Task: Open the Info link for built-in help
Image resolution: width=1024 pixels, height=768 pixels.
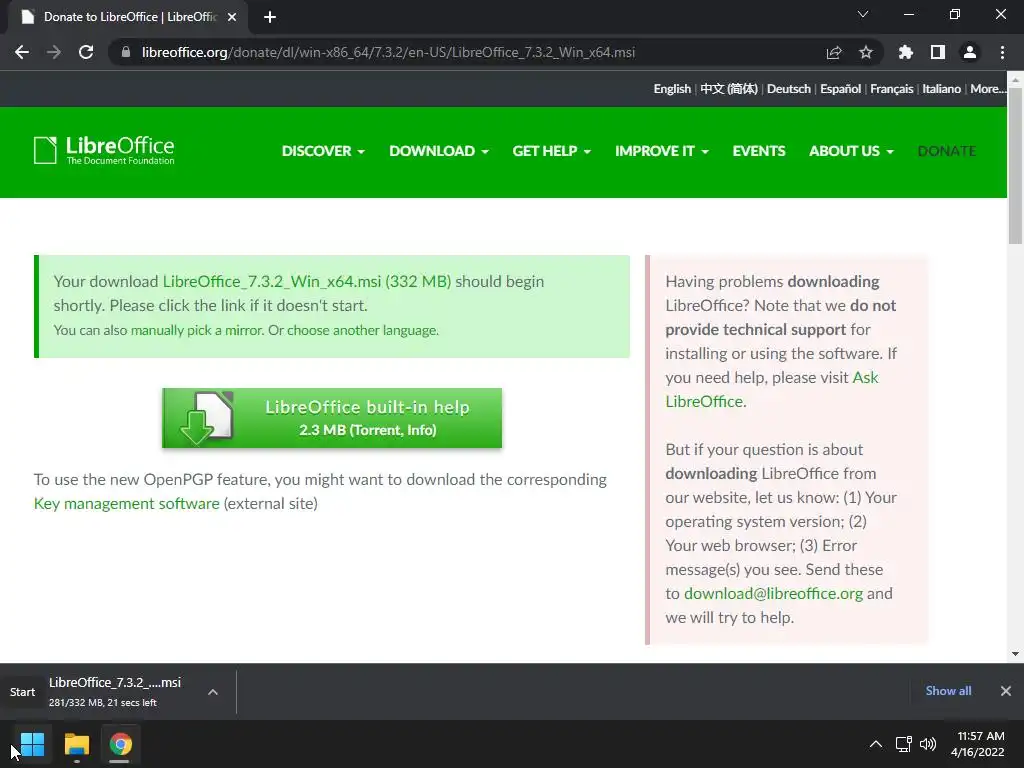Action: [x=420, y=430]
